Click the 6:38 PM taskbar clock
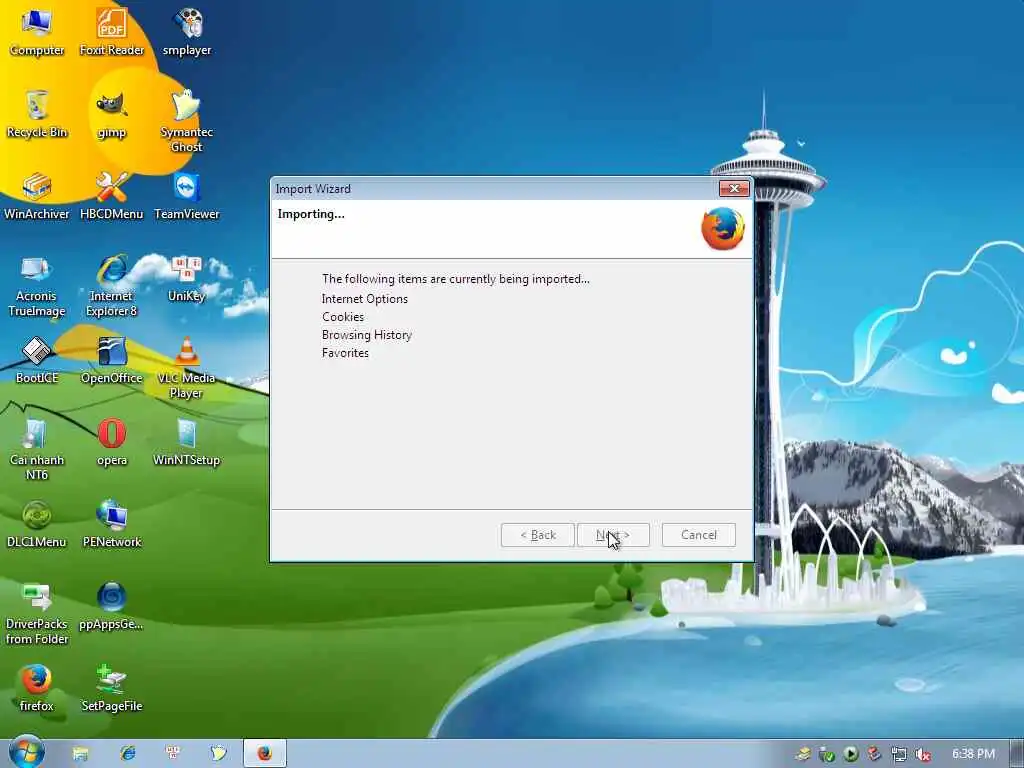Screen dimensions: 1024x768 973,754
